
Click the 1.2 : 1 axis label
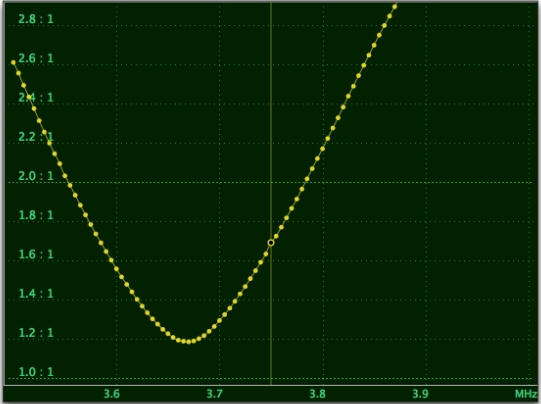(x=36, y=333)
